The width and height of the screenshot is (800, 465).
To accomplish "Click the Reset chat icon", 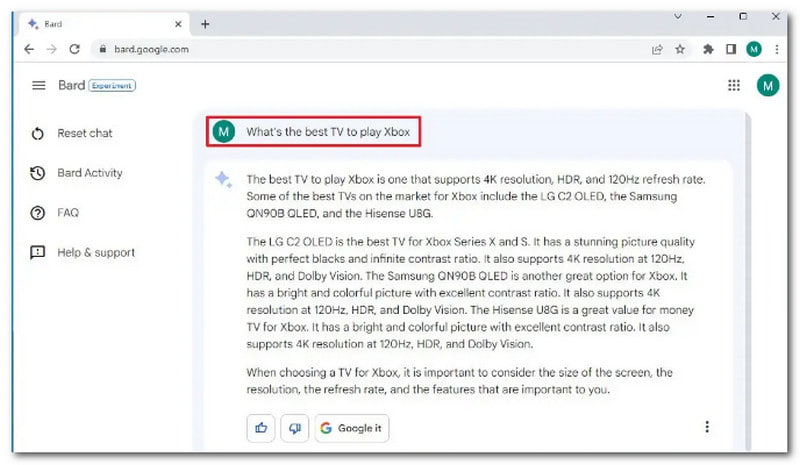I will (x=38, y=134).
